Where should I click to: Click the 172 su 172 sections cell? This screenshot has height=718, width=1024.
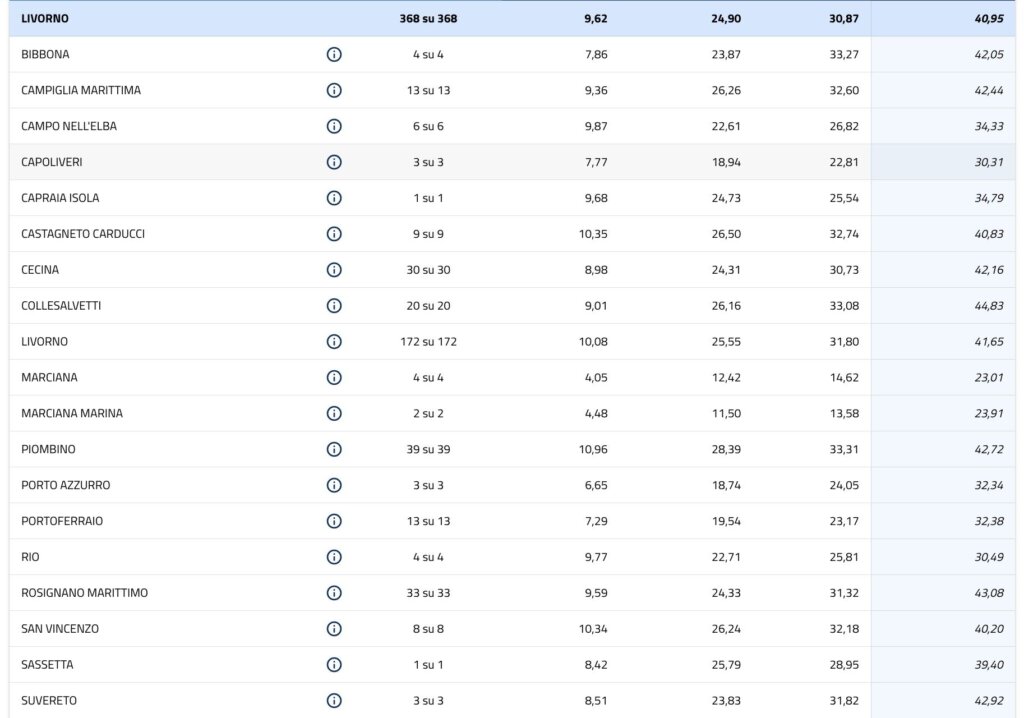click(428, 342)
